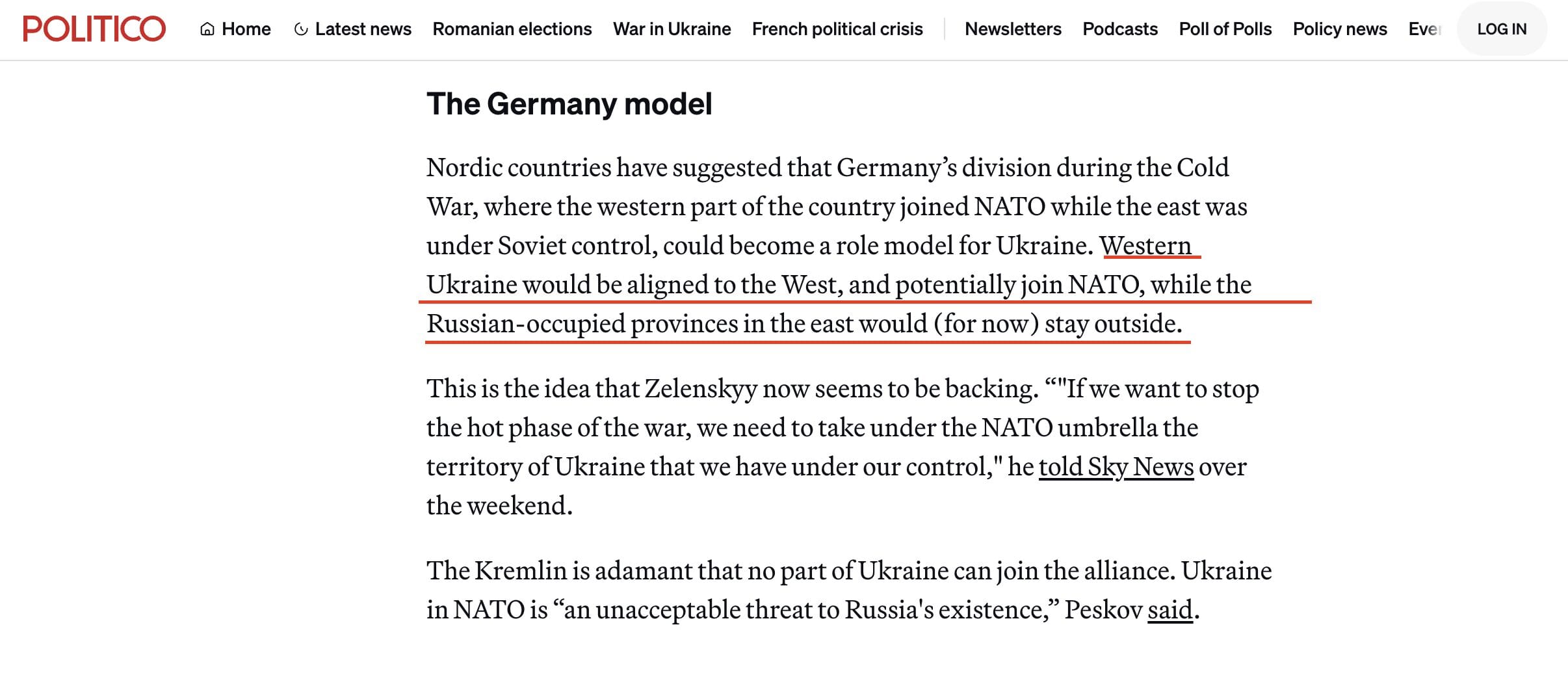1568x675 pixels.
Task: Go to Policy news section
Action: click(1340, 29)
